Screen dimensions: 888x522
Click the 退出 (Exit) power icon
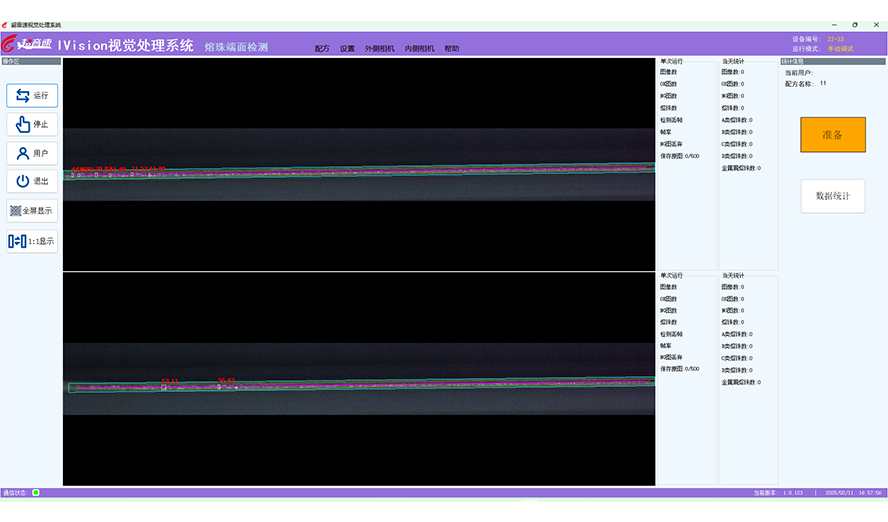(x=23, y=181)
